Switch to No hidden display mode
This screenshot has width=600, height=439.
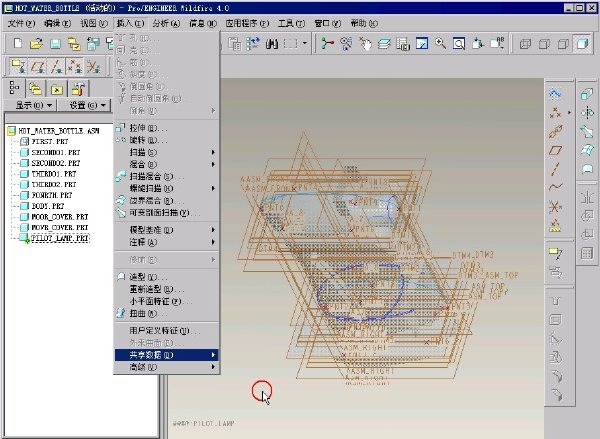tap(563, 44)
